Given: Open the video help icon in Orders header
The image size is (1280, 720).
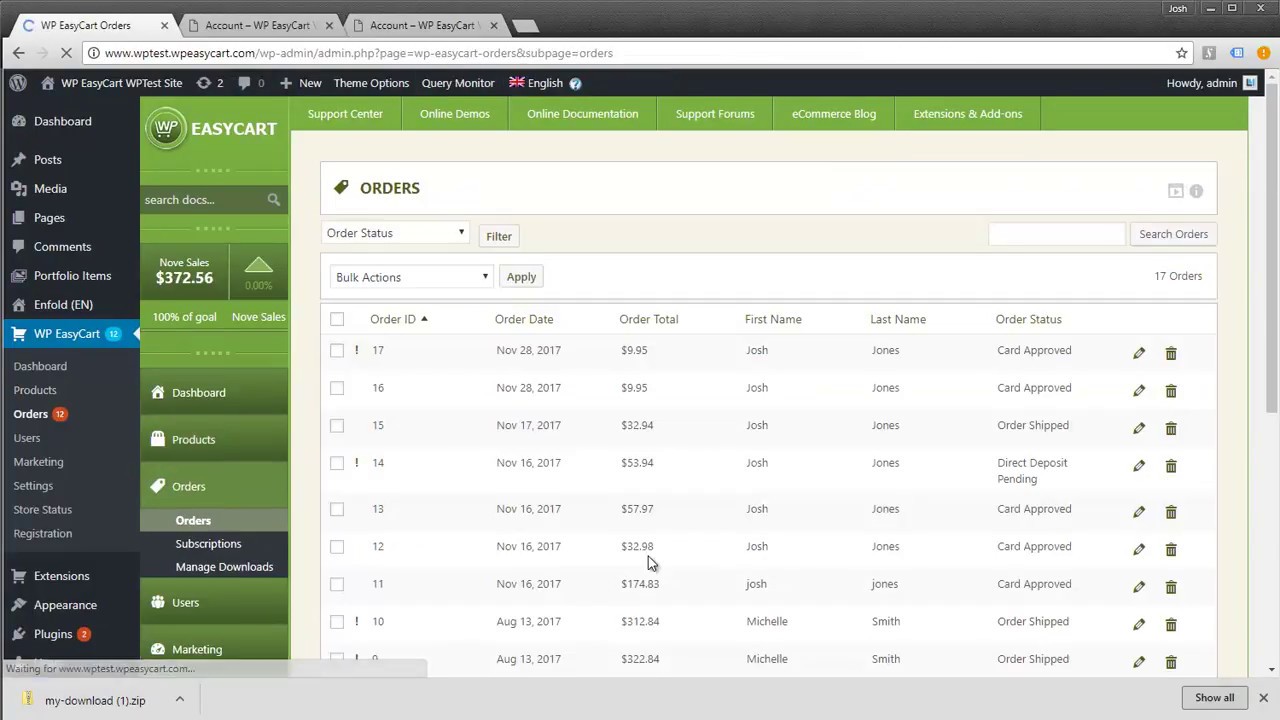Looking at the screenshot, I should (1176, 191).
